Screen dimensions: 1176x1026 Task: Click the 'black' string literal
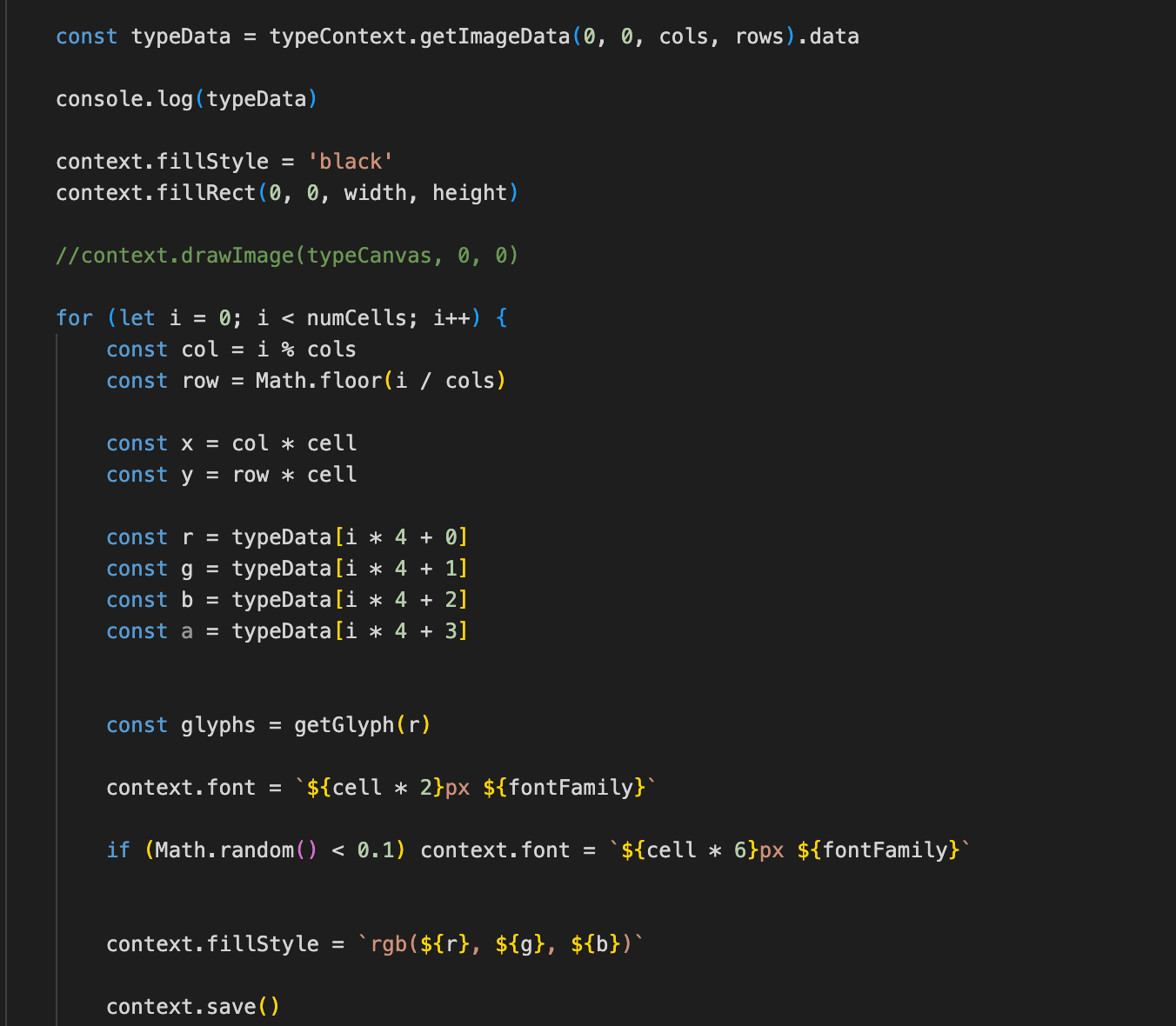tap(351, 162)
